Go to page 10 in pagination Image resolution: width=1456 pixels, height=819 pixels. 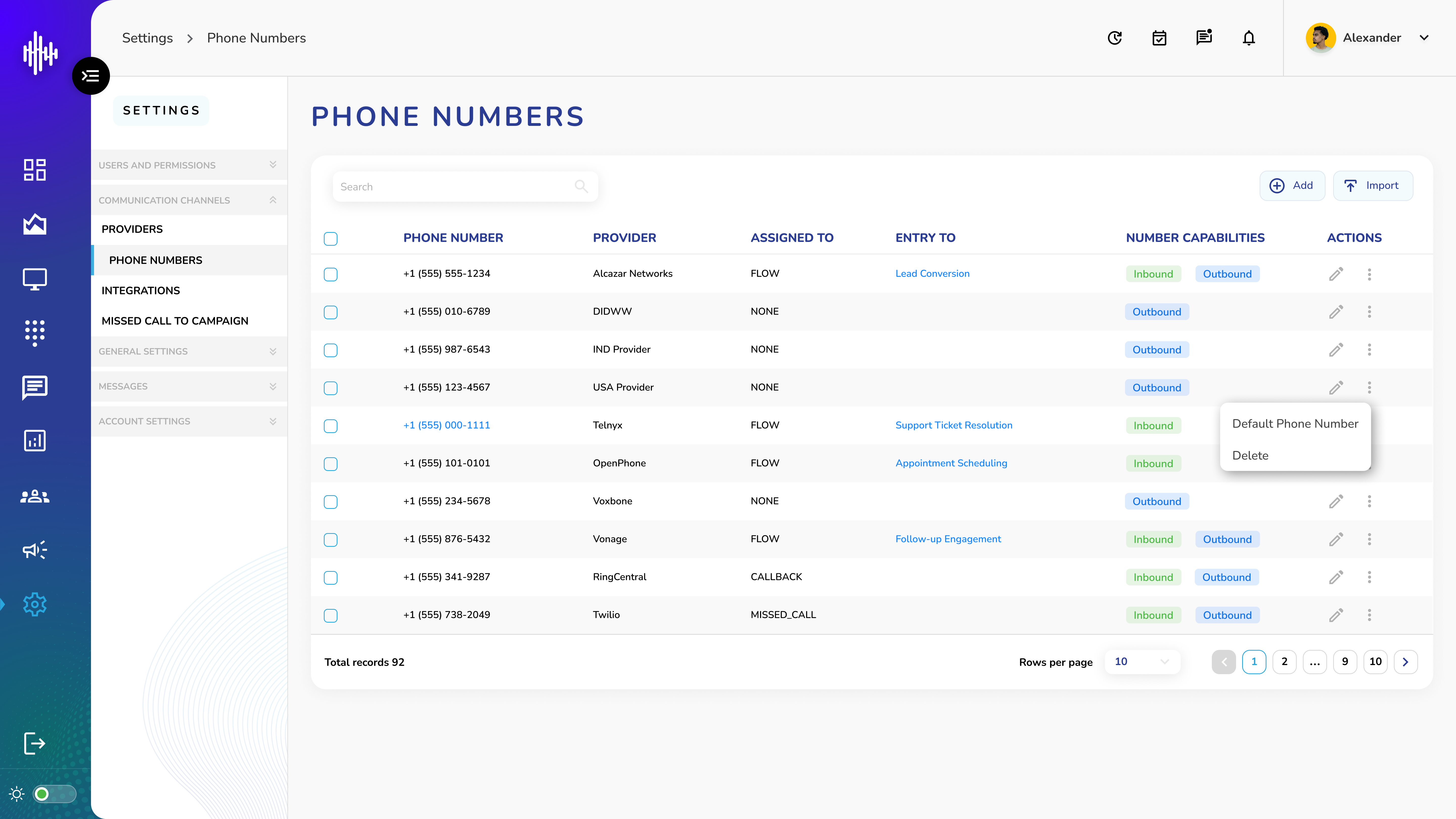[1375, 661]
